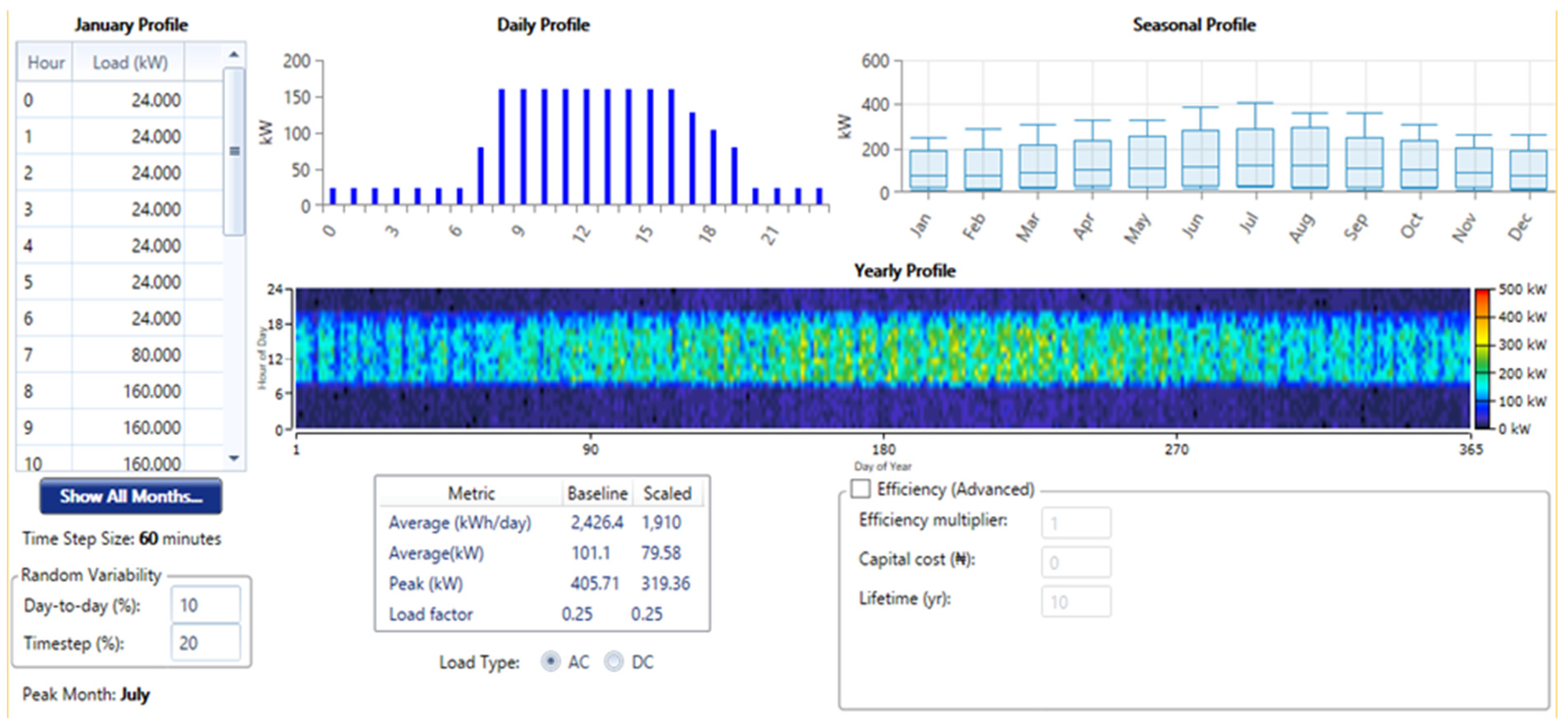The width and height of the screenshot is (1568, 726).
Task: Select the load cell for hour 4
Action: [x=129, y=245]
